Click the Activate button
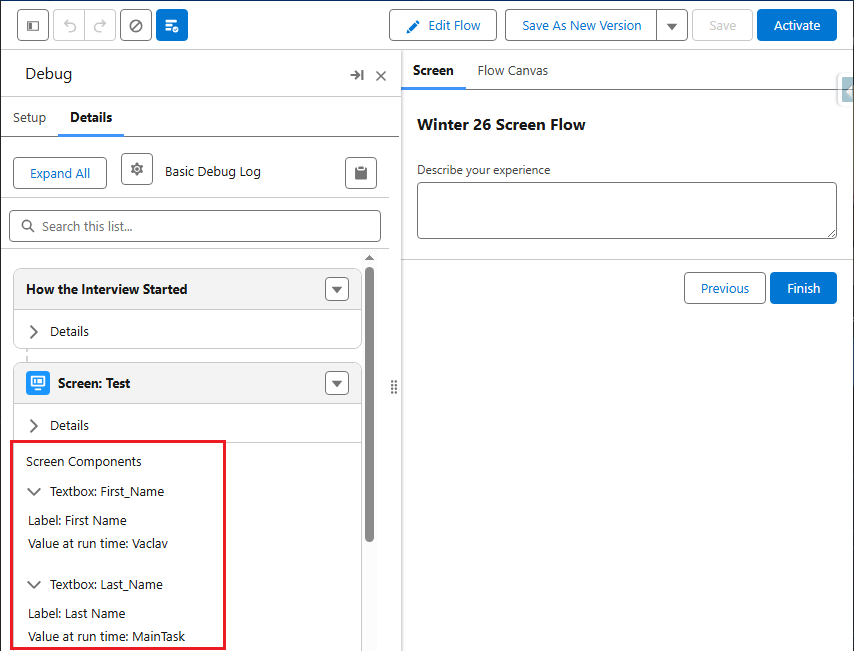The height and width of the screenshot is (651, 854). click(797, 26)
